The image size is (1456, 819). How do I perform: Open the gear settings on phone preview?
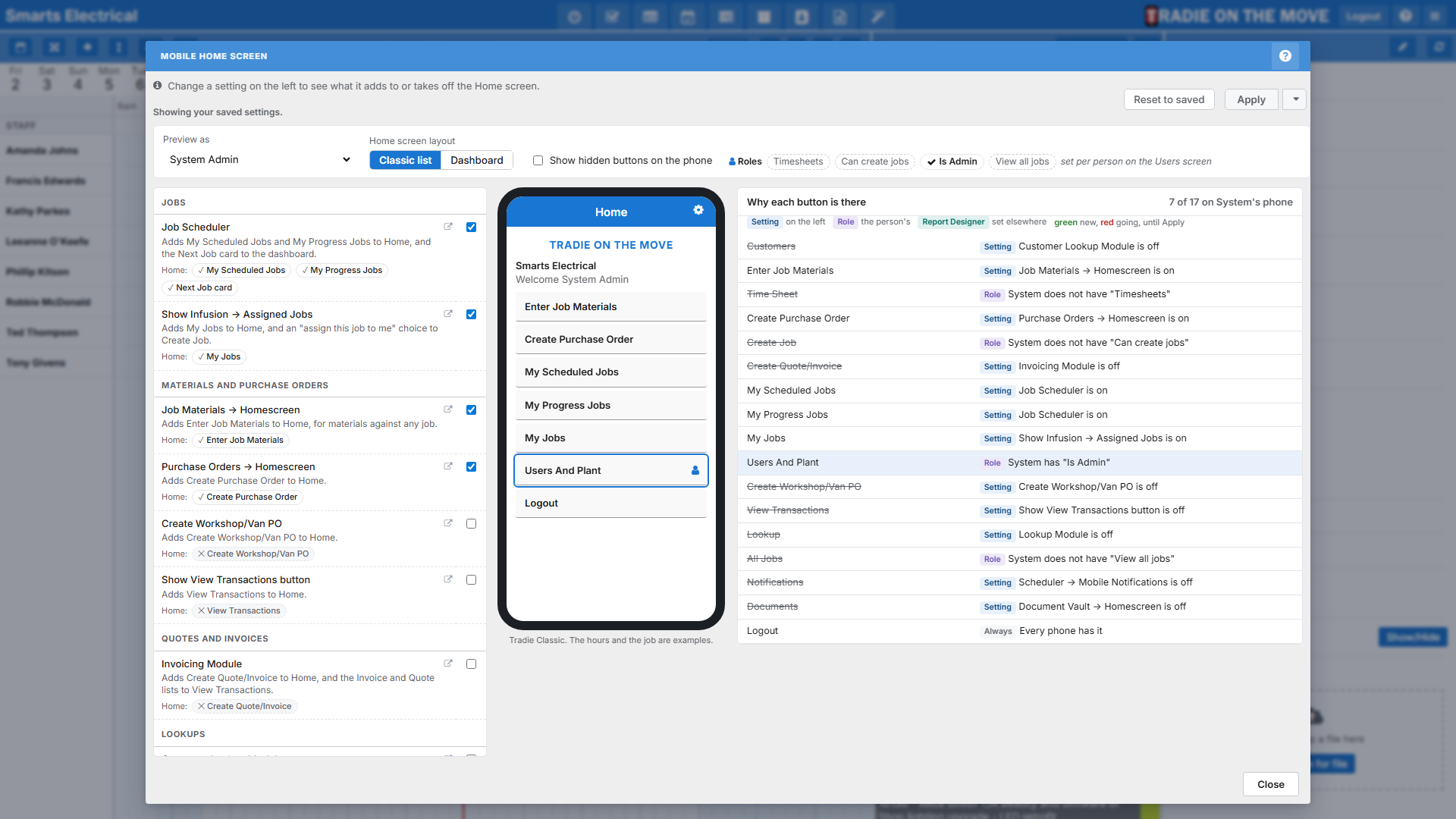(698, 210)
